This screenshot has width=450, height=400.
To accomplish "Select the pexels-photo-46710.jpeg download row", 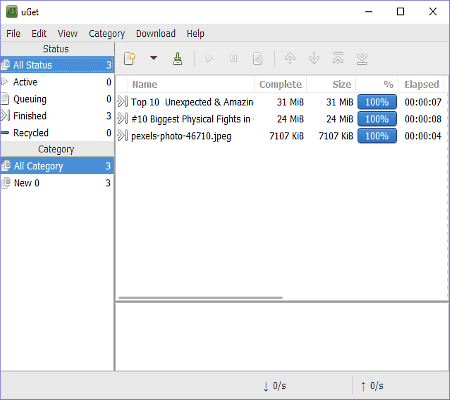I will pyautogui.click(x=281, y=136).
